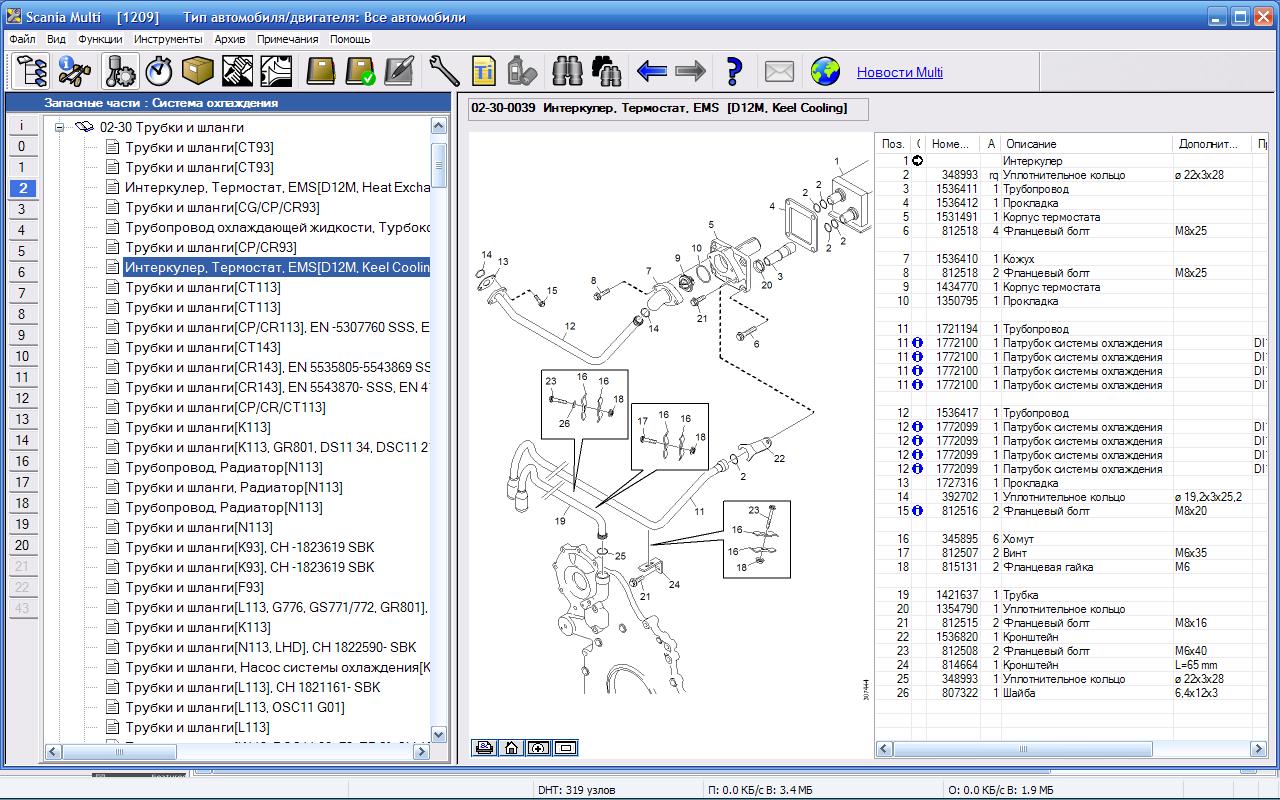The width and height of the screenshot is (1280, 800).
Task: Click the notepad with pen icon
Action: 398,71
